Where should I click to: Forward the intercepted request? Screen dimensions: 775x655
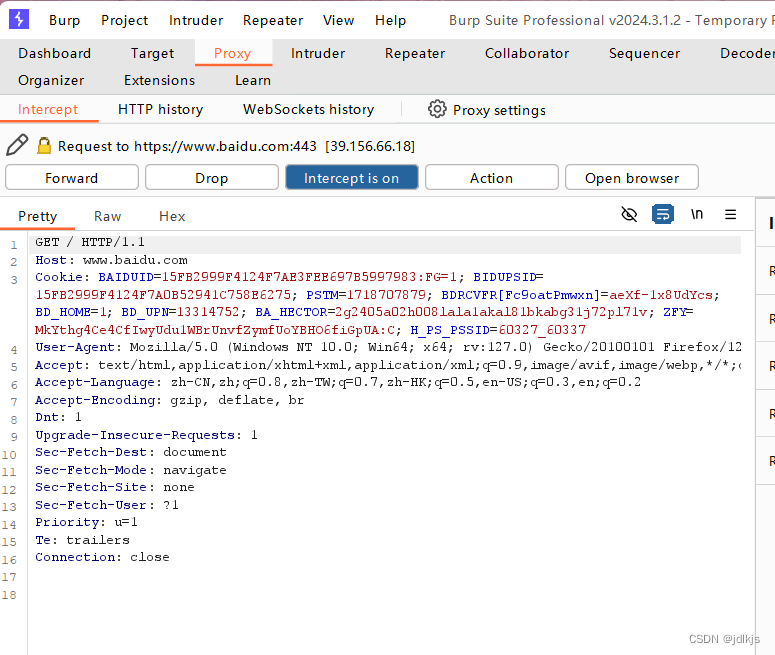point(72,177)
